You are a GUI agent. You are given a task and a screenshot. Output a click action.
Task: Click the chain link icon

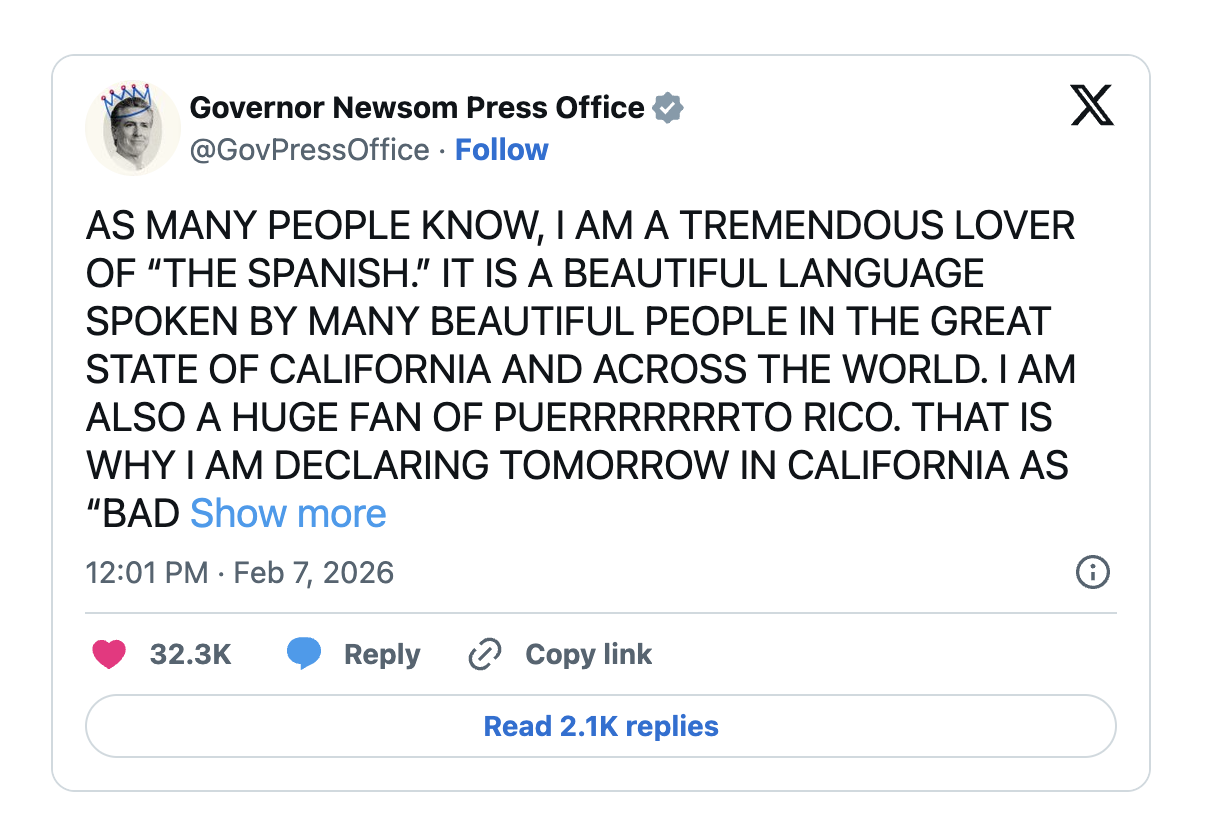485,655
